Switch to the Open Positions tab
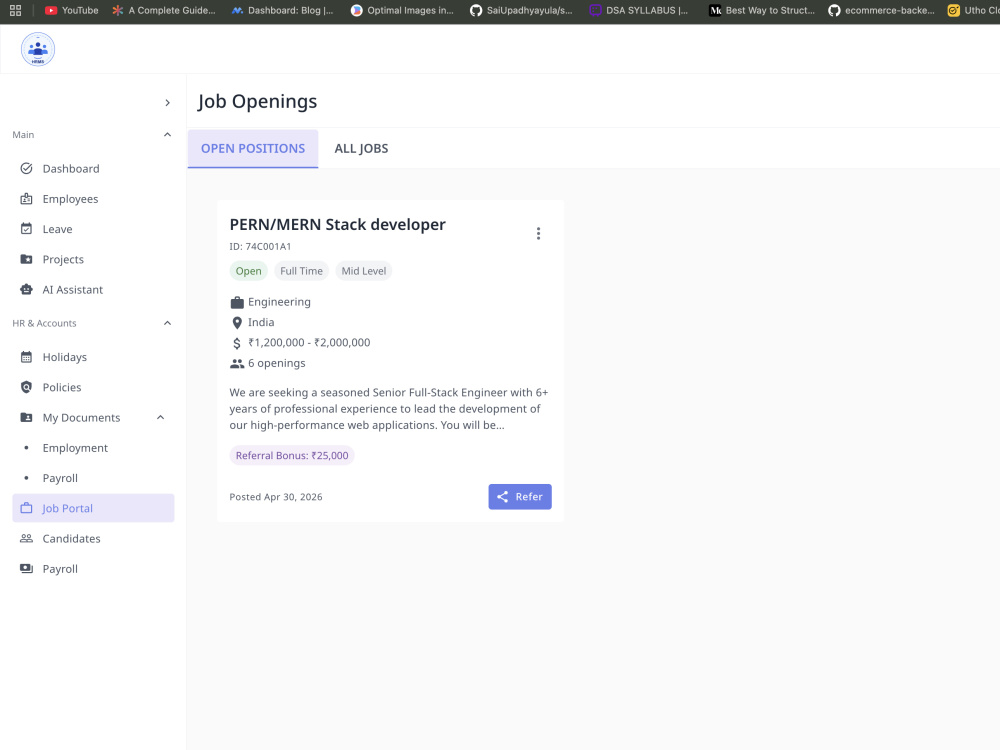Image resolution: width=1000 pixels, height=750 pixels. pos(253,149)
